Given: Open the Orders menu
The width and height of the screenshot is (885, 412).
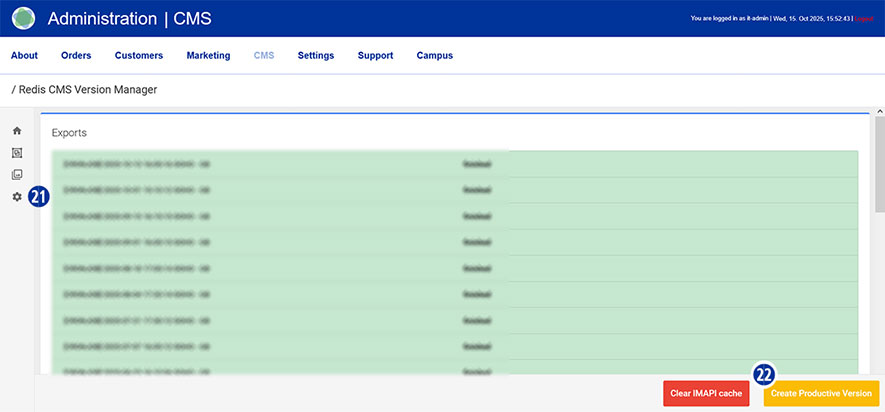Looking at the screenshot, I should click(76, 56).
